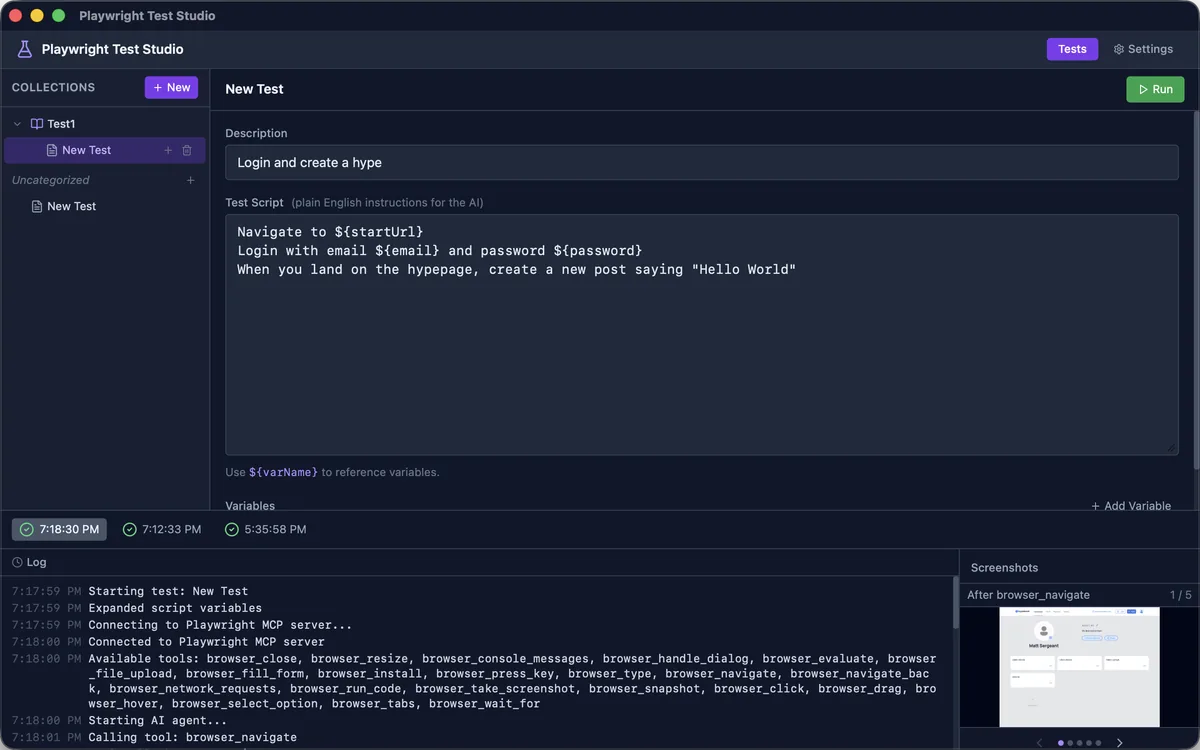Click the "Variables" section heading

click(250, 506)
